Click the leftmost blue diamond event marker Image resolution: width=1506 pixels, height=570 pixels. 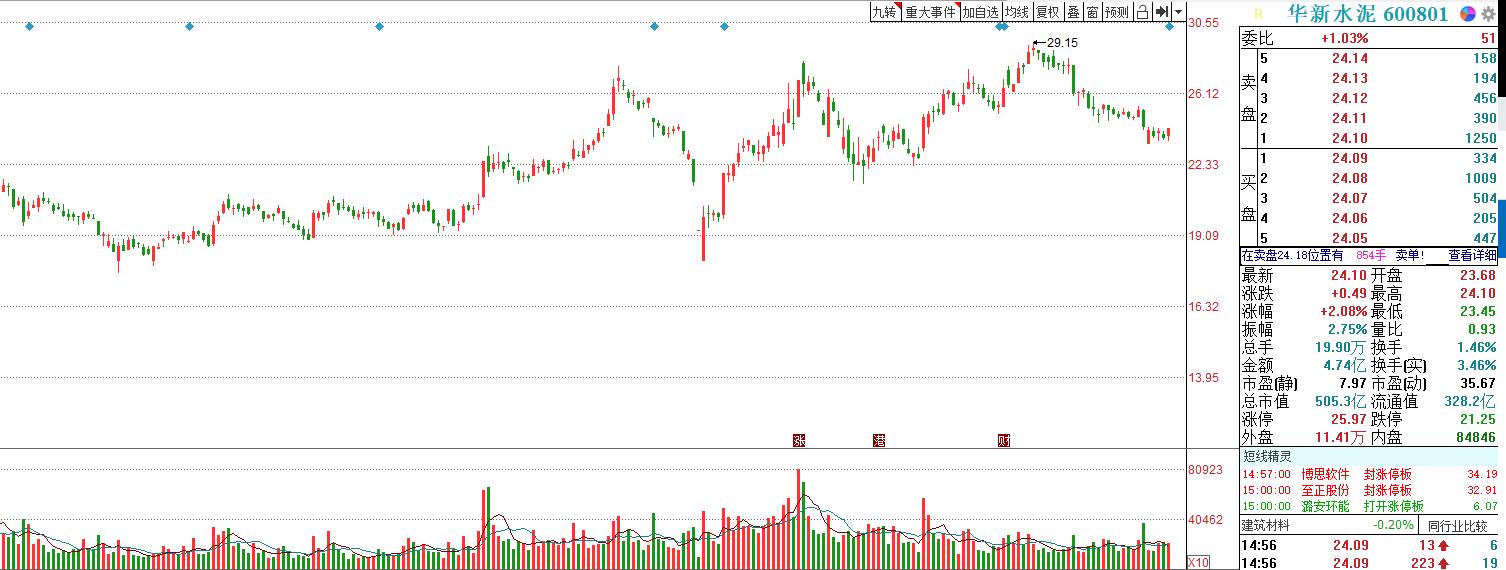29,26
